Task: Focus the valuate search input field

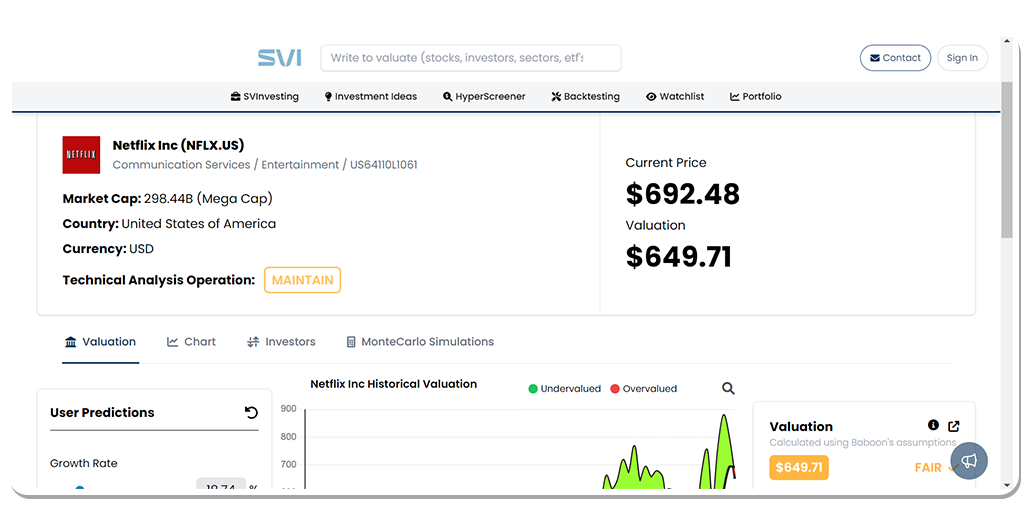Action: tap(470, 58)
